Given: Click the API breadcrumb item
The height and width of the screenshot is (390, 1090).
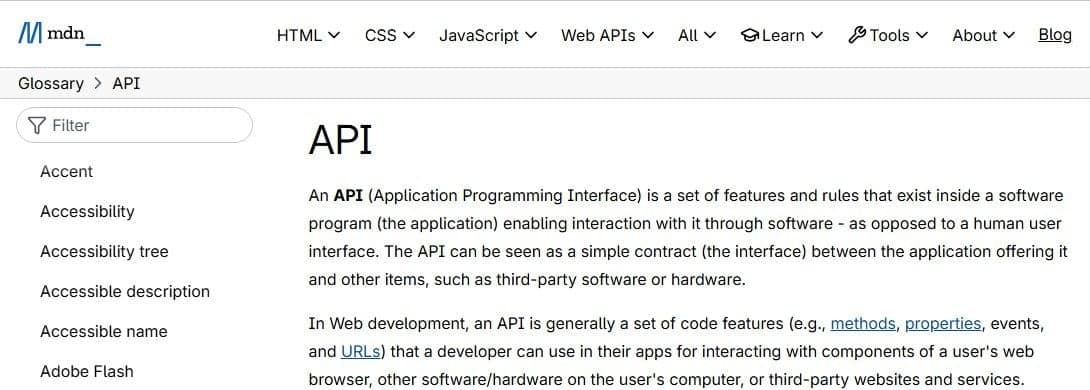Looking at the screenshot, I should point(127,83).
